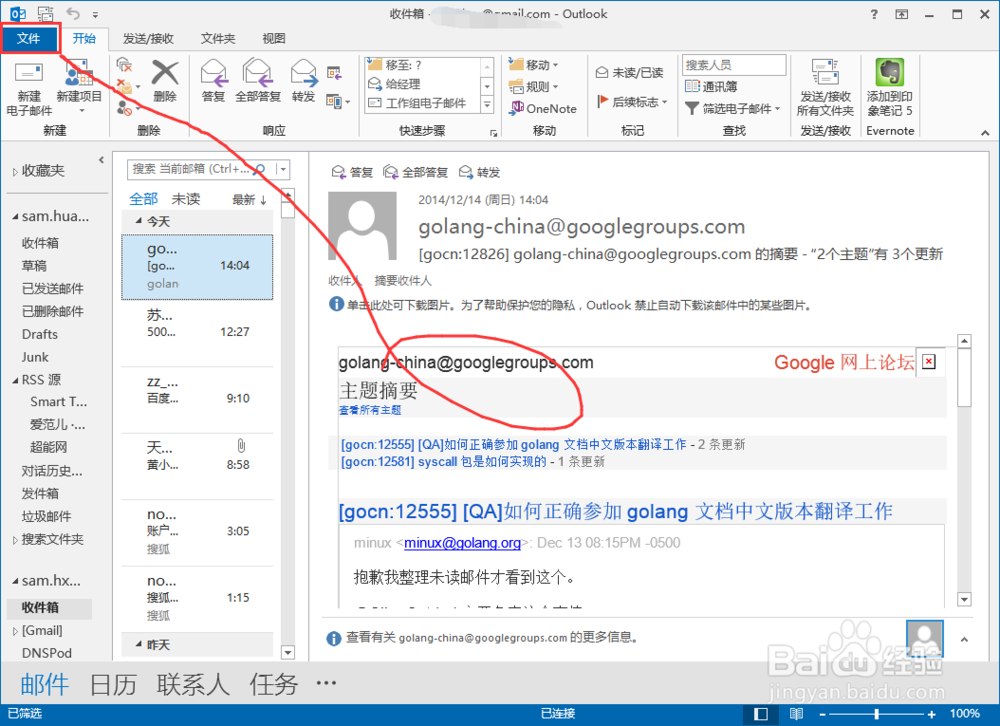The image size is (1000, 726).
Task: Click the minux@golang.org email link
Action: [x=462, y=542]
